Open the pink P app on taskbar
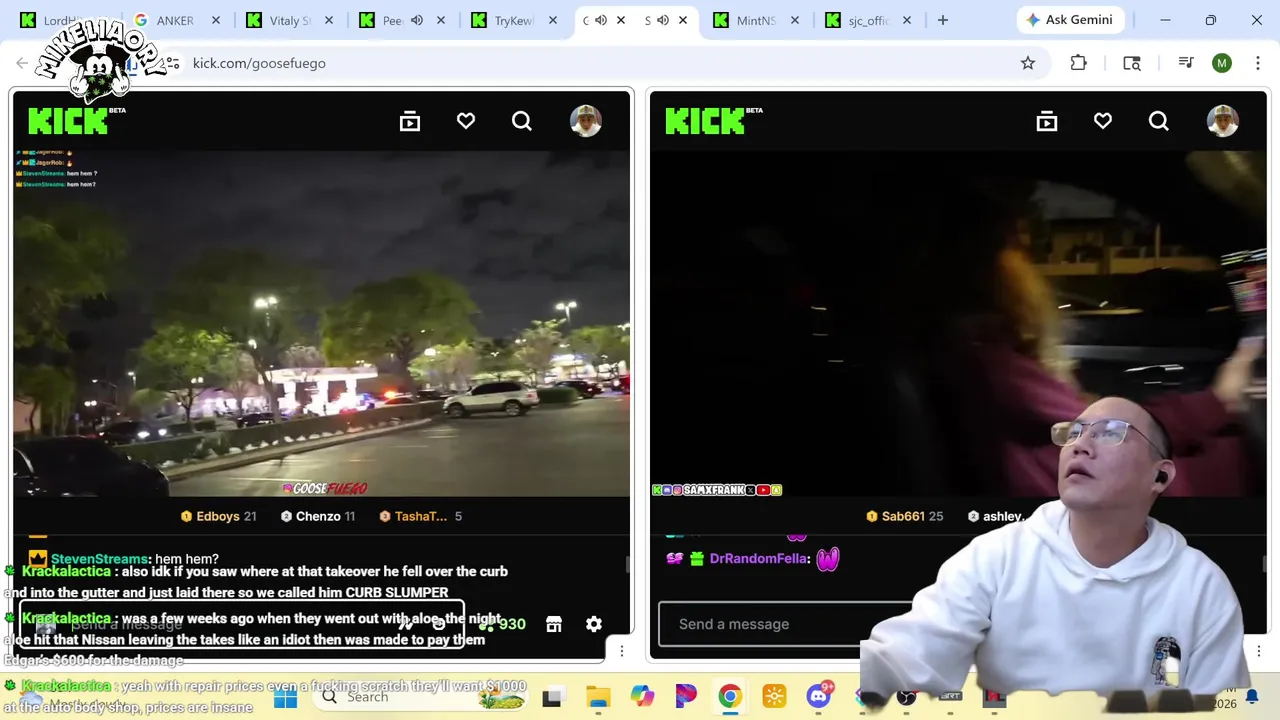The width and height of the screenshot is (1280, 720). (x=686, y=697)
